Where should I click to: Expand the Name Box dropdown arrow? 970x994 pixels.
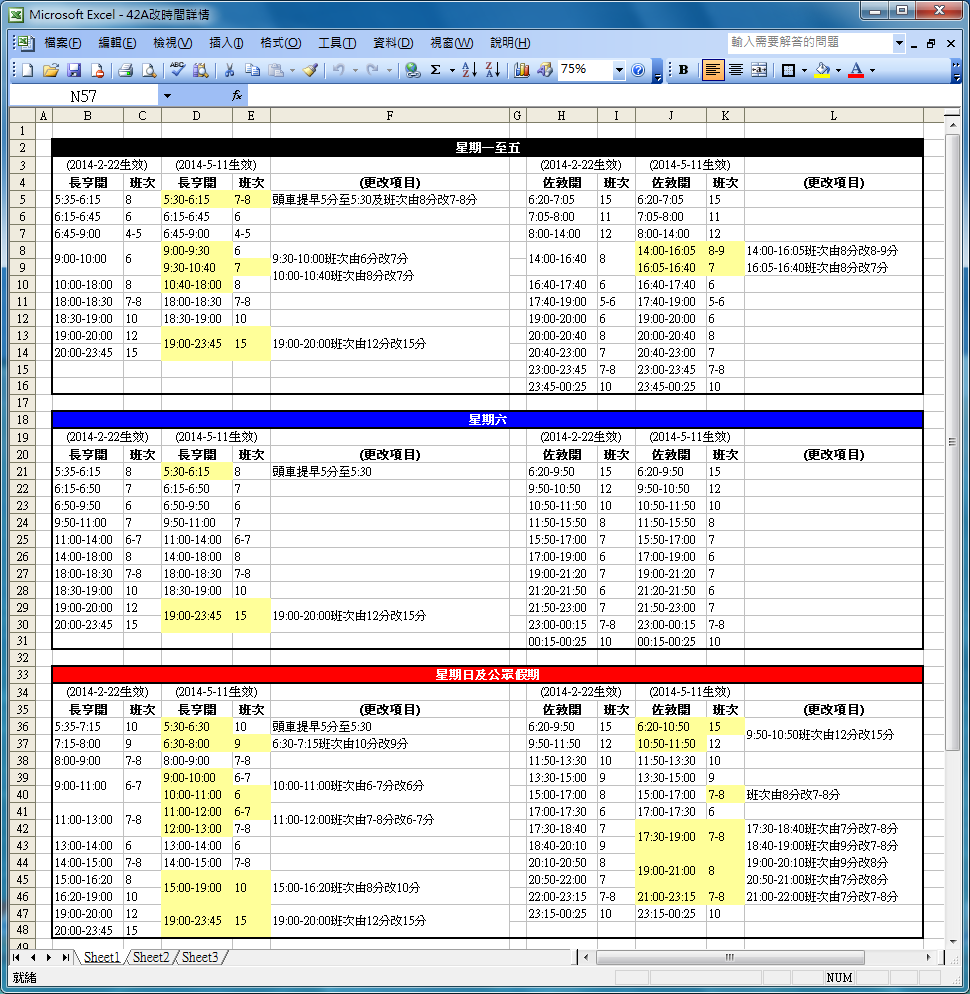tap(167, 96)
